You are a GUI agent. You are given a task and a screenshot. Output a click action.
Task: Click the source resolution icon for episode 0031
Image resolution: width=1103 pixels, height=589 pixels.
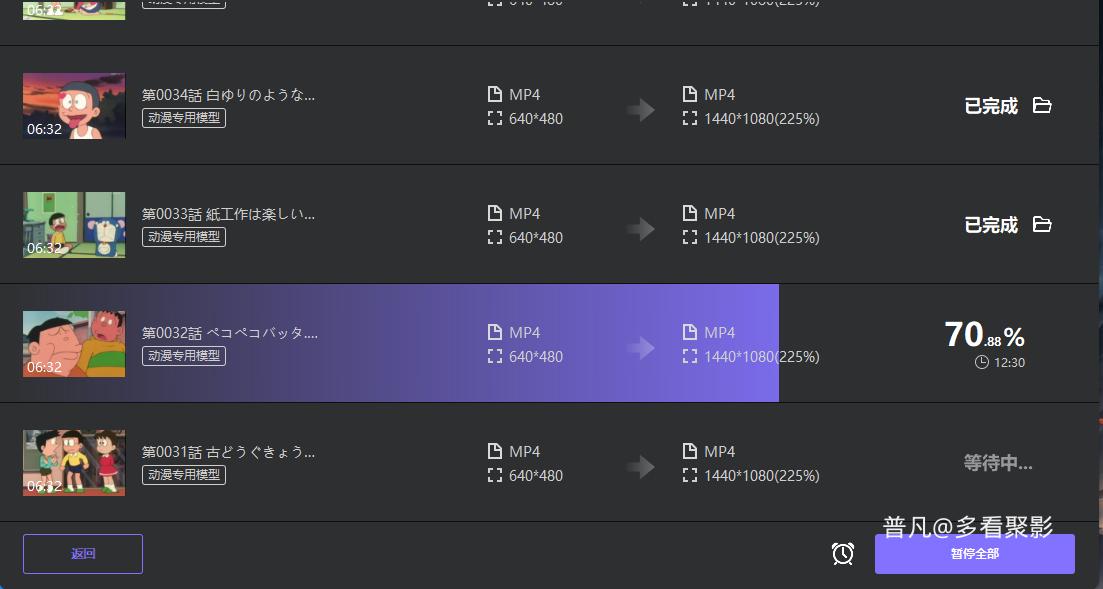[x=494, y=476]
